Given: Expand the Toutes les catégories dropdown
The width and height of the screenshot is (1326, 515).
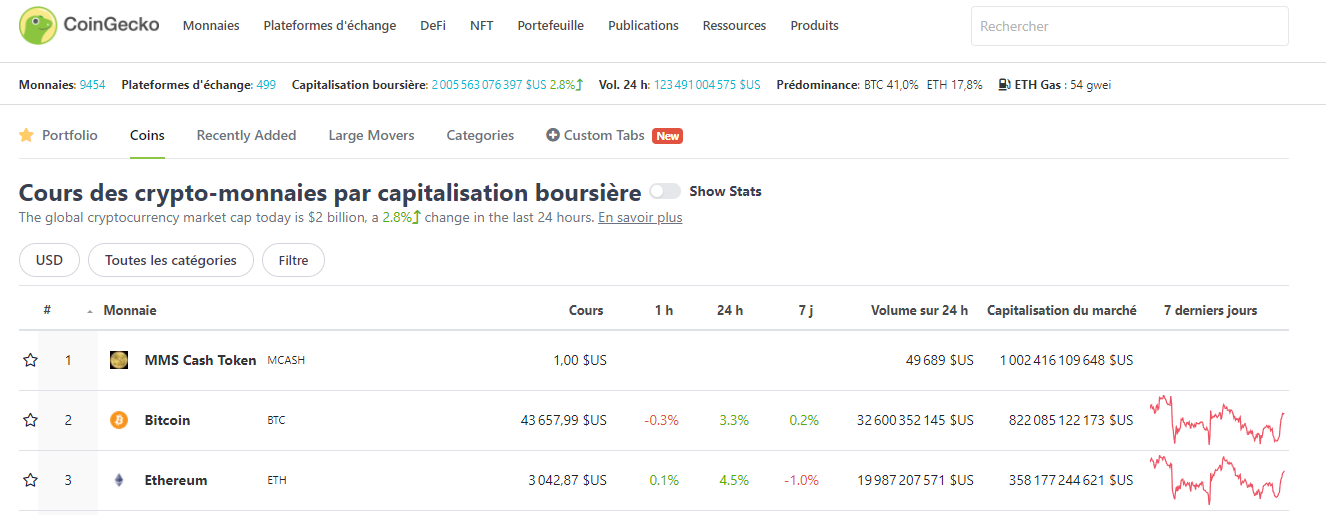Looking at the screenshot, I should [171, 260].
